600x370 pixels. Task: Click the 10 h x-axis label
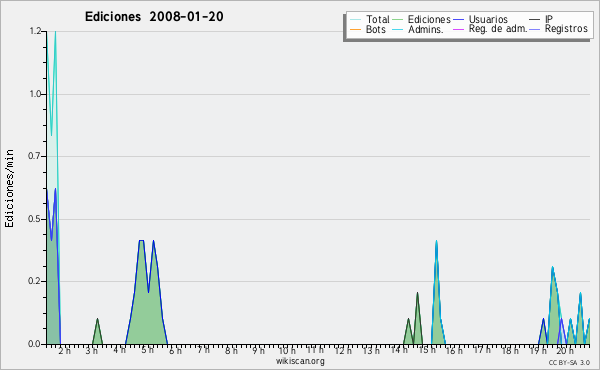tap(287, 350)
